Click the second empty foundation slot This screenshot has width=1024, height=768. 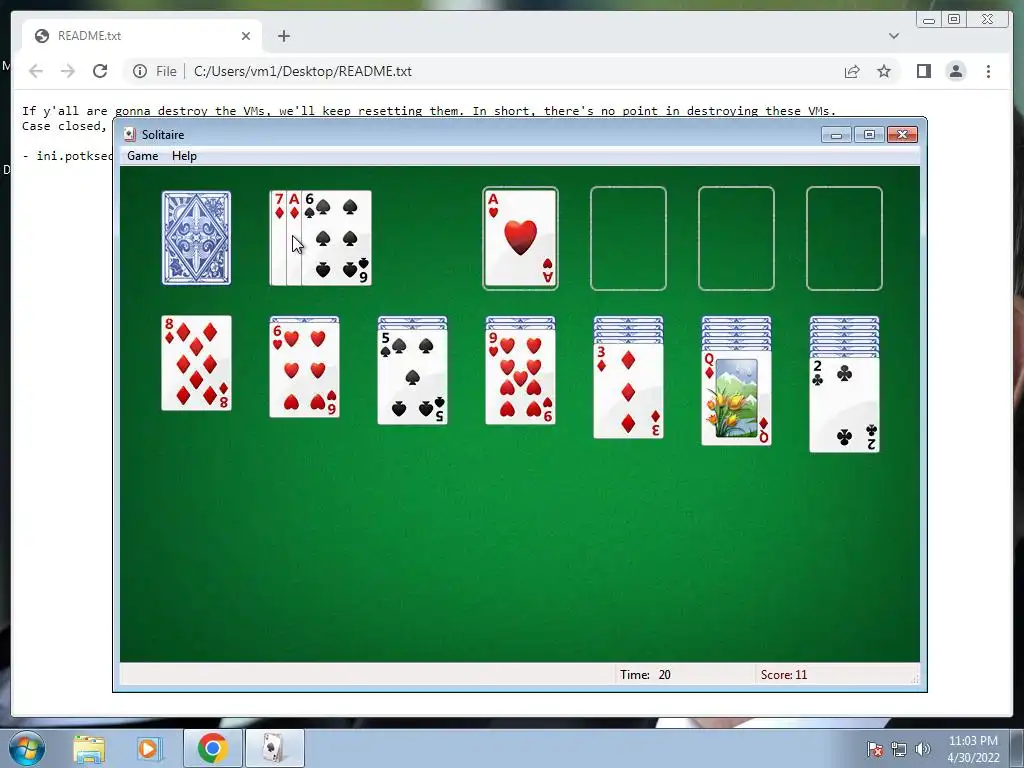628,238
